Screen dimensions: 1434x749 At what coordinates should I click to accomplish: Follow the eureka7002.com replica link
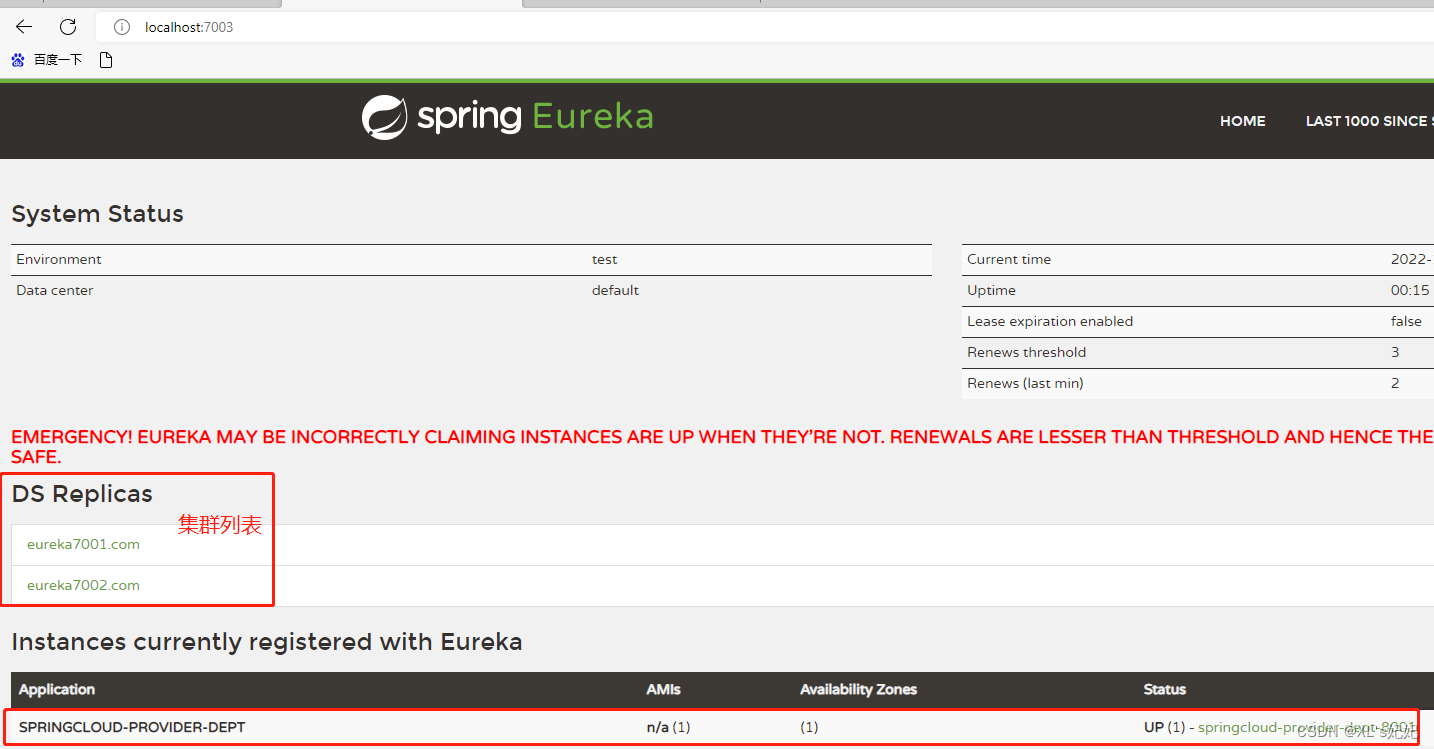point(83,585)
